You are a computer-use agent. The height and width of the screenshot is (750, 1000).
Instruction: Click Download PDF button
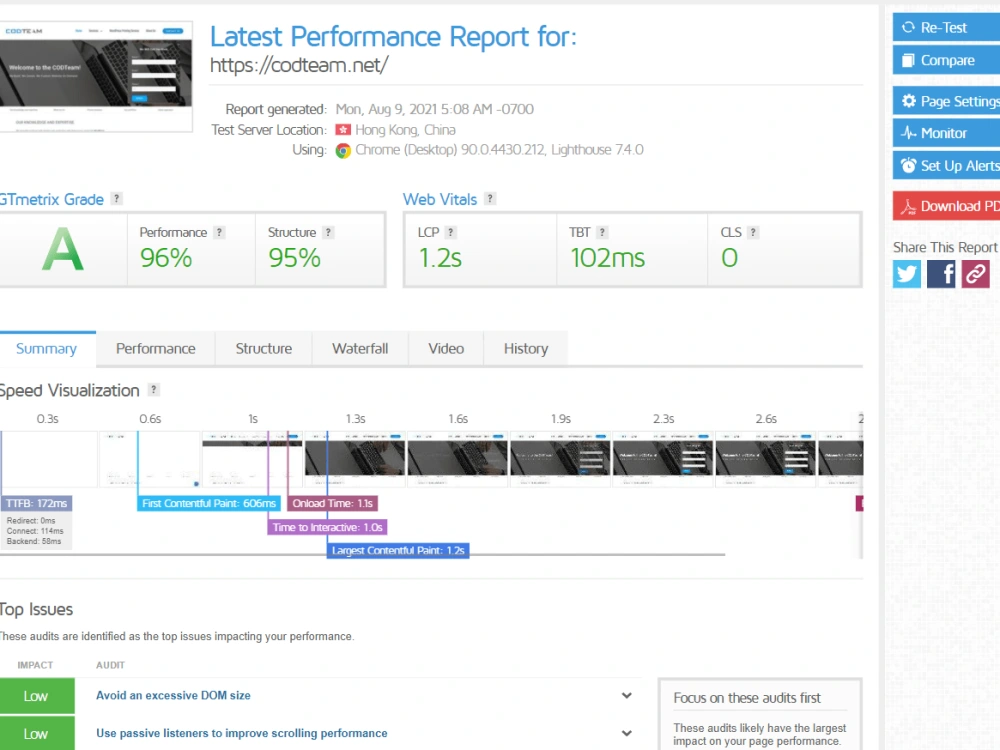click(946, 206)
